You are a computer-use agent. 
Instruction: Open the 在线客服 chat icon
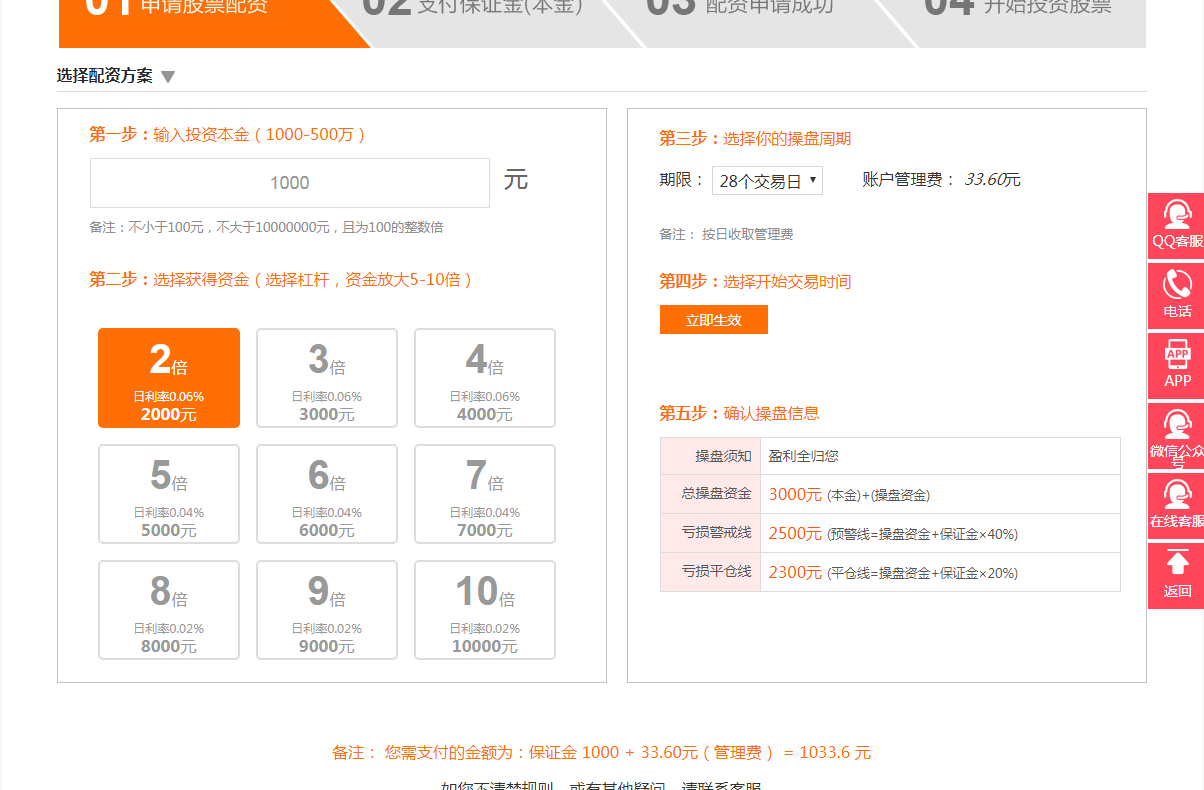pos(1177,505)
